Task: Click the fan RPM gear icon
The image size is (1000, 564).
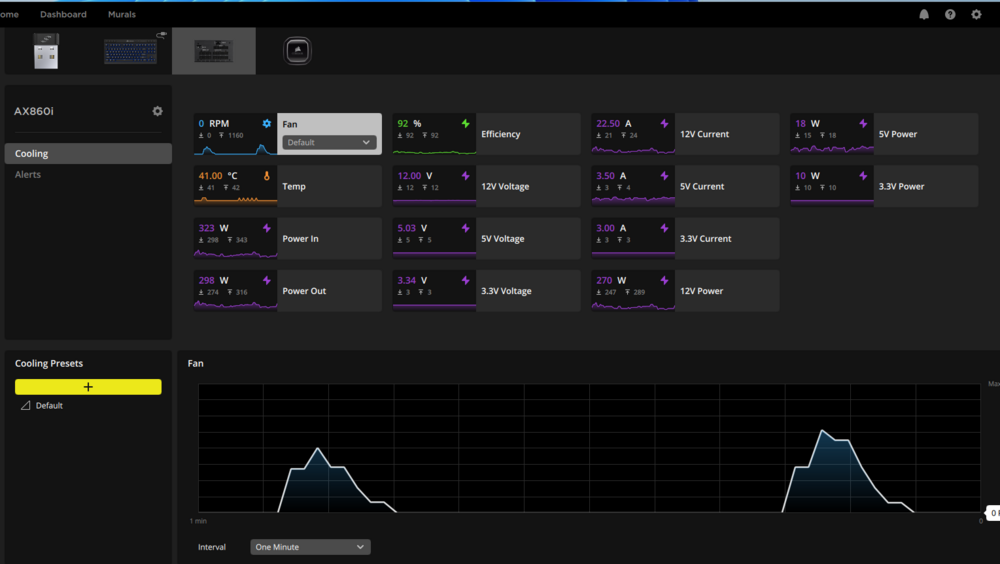Action: [x=267, y=123]
